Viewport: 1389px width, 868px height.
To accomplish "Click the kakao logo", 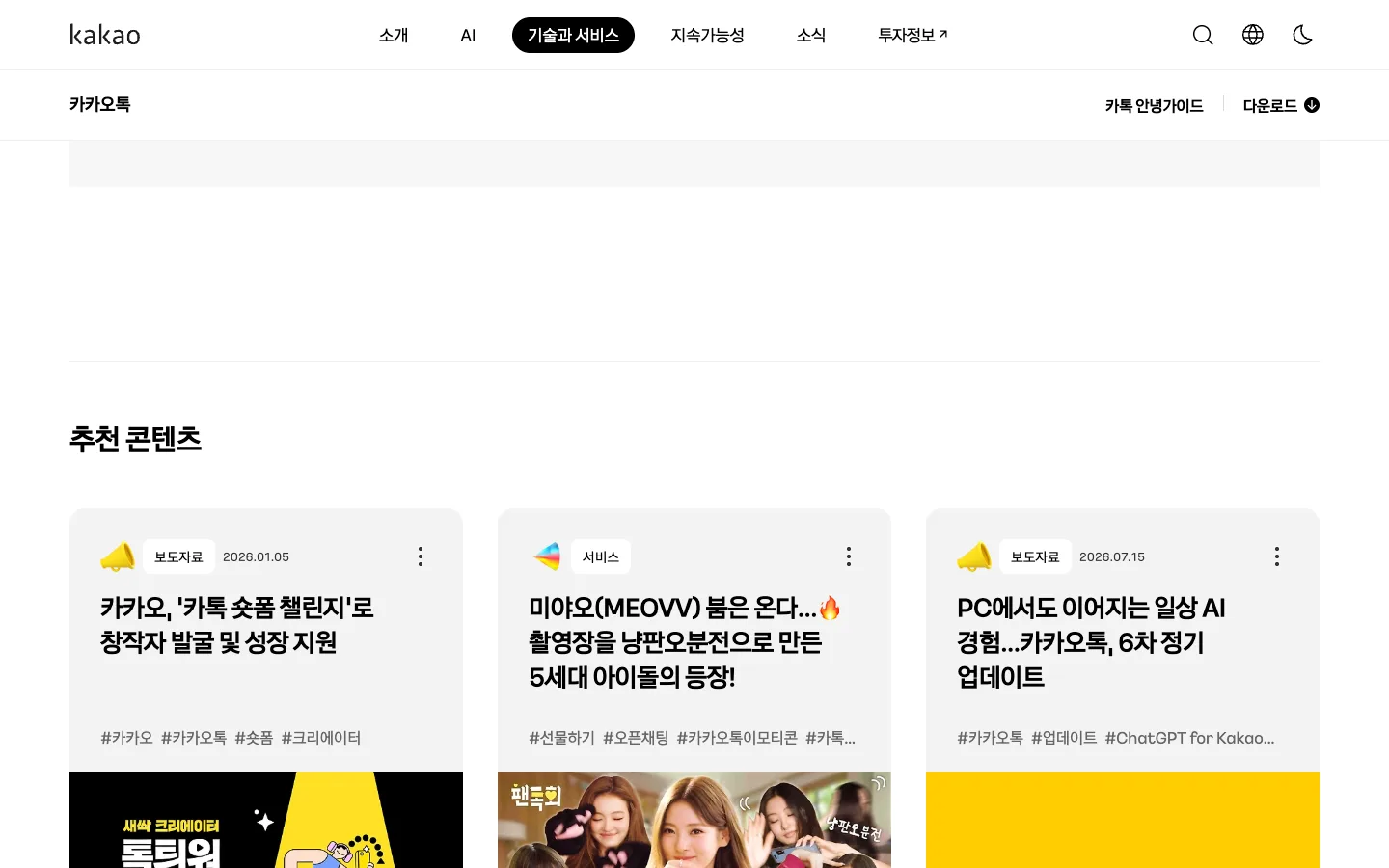I will 105,35.
